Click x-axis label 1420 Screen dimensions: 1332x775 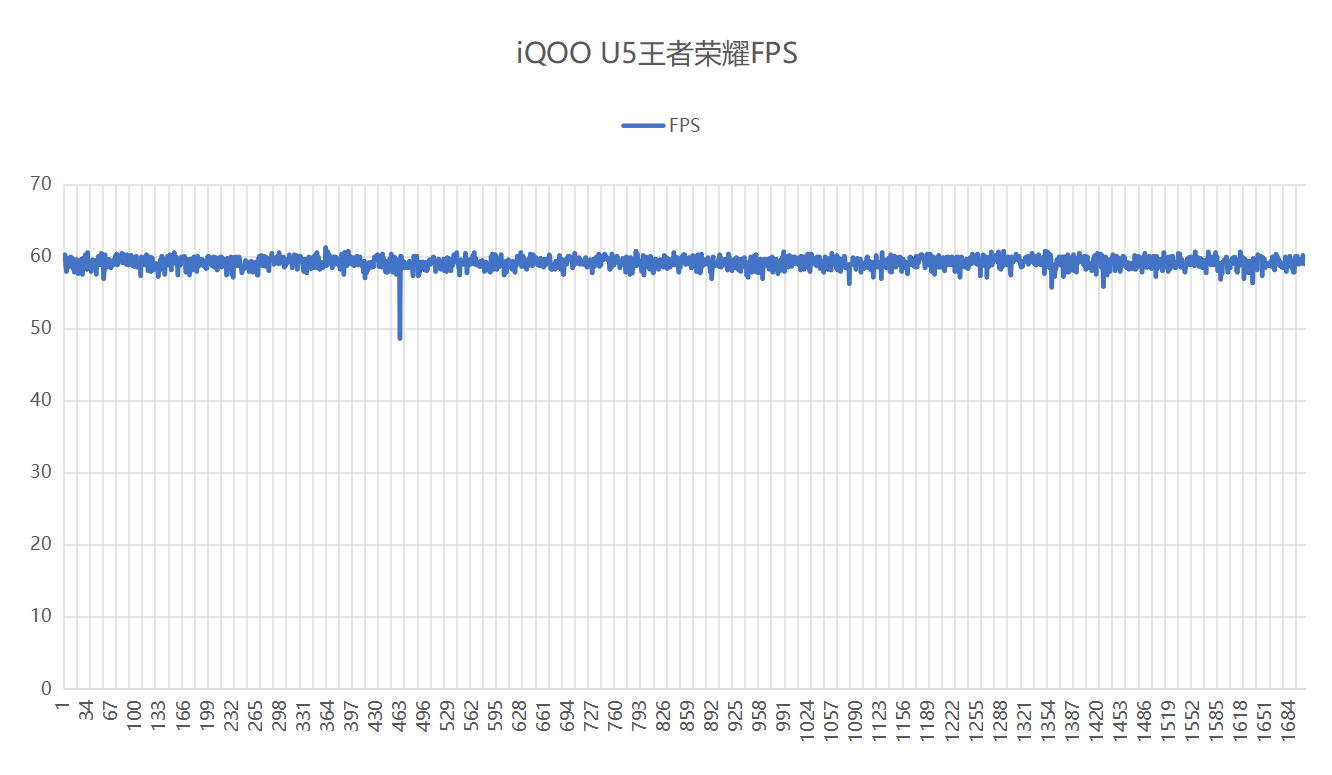(1099, 720)
